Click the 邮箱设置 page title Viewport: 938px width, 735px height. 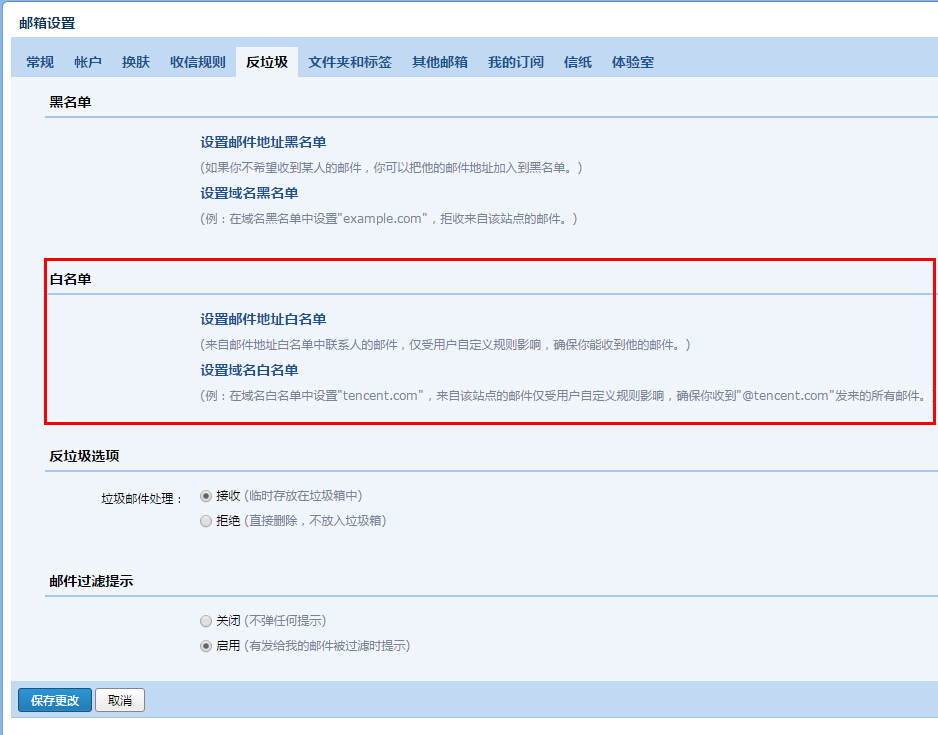[x=47, y=23]
